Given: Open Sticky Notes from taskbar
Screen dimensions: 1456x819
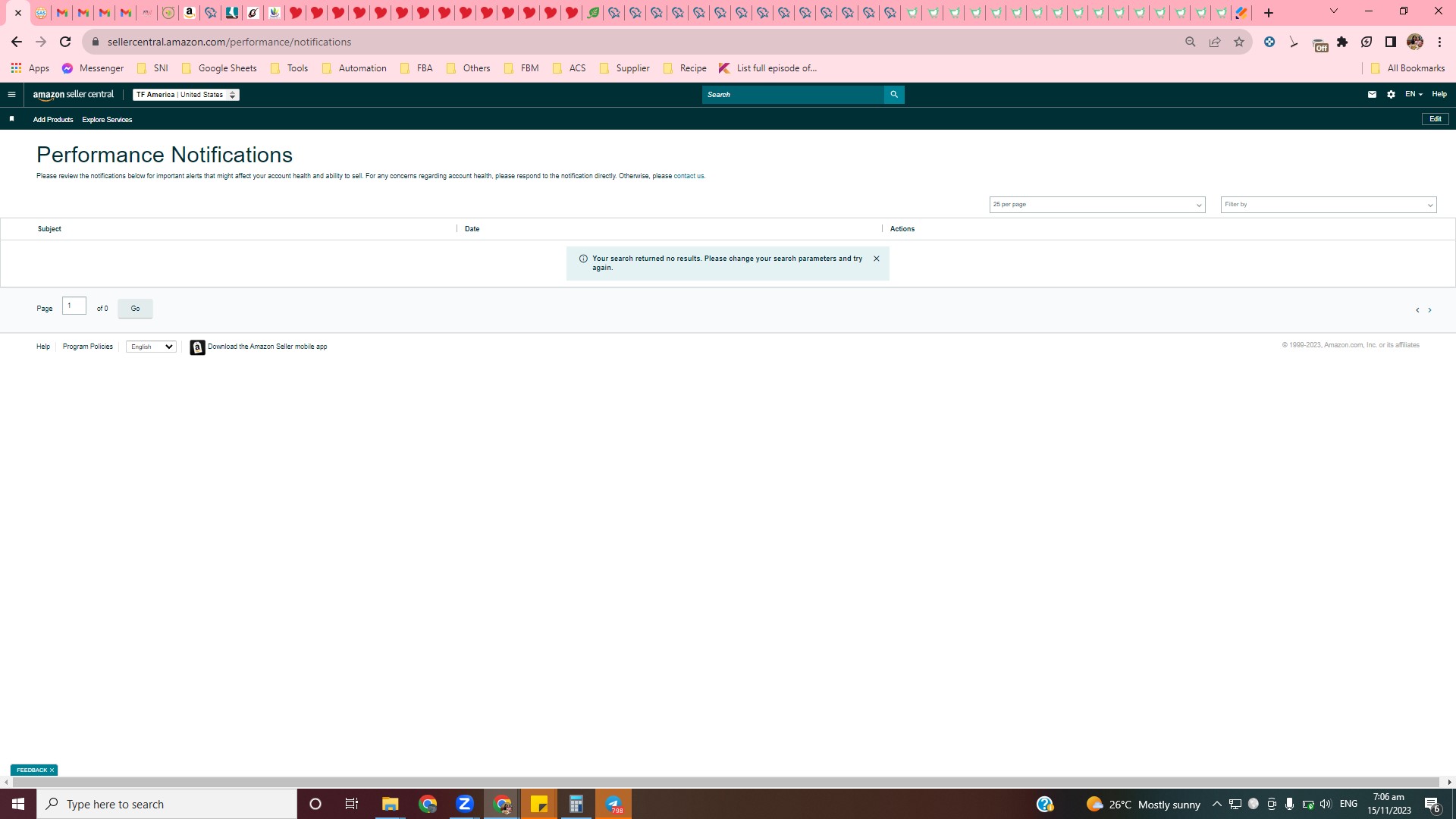Looking at the screenshot, I should pyautogui.click(x=539, y=804).
